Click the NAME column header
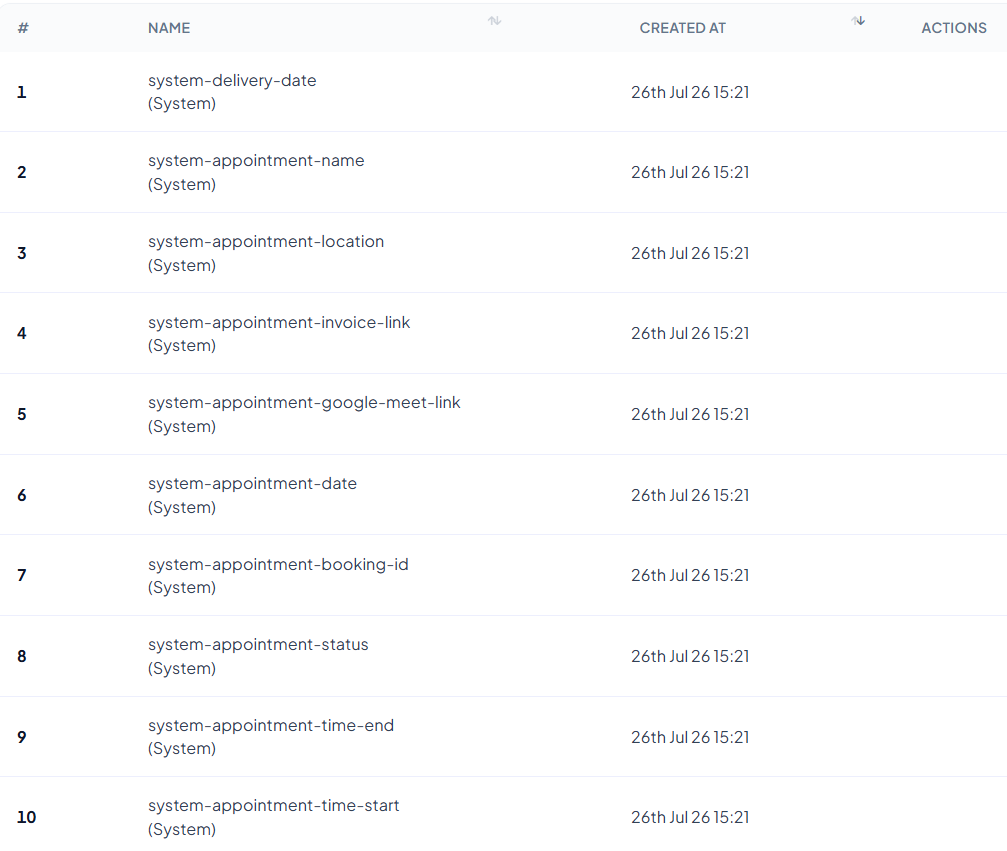Viewport: 1007px width, 851px height. (169, 28)
